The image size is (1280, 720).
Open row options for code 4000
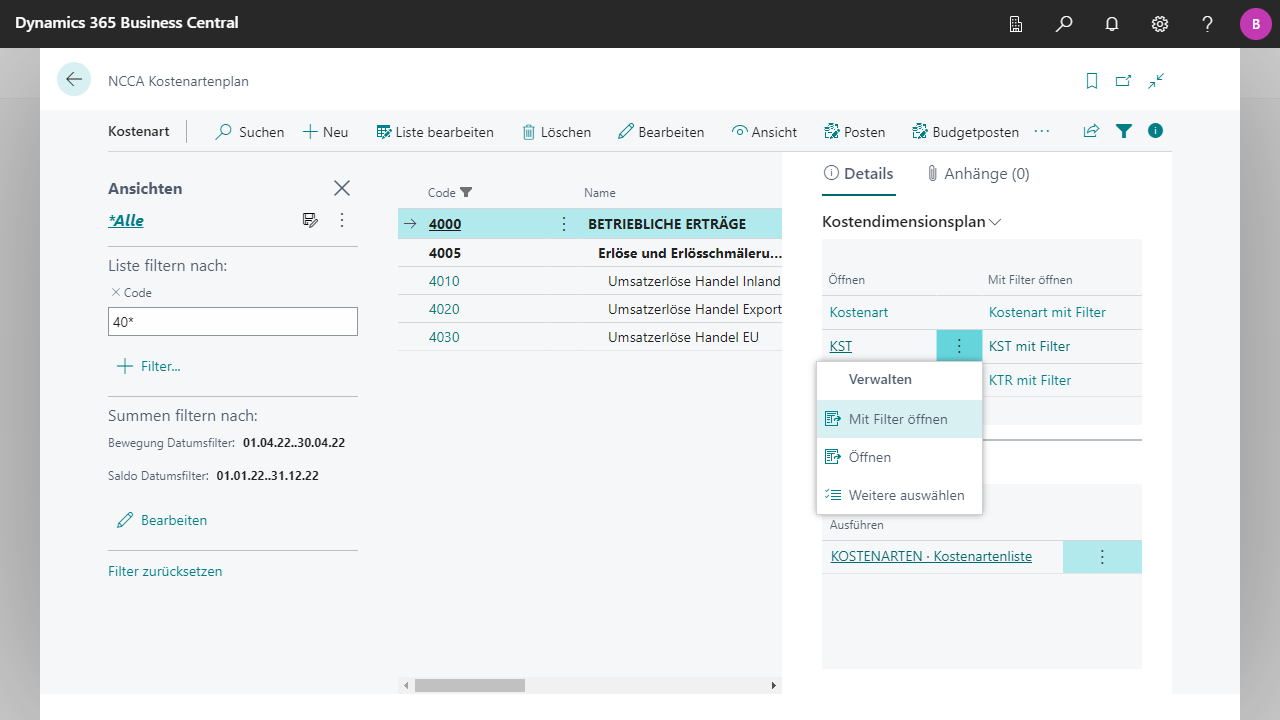click(564, 224)
